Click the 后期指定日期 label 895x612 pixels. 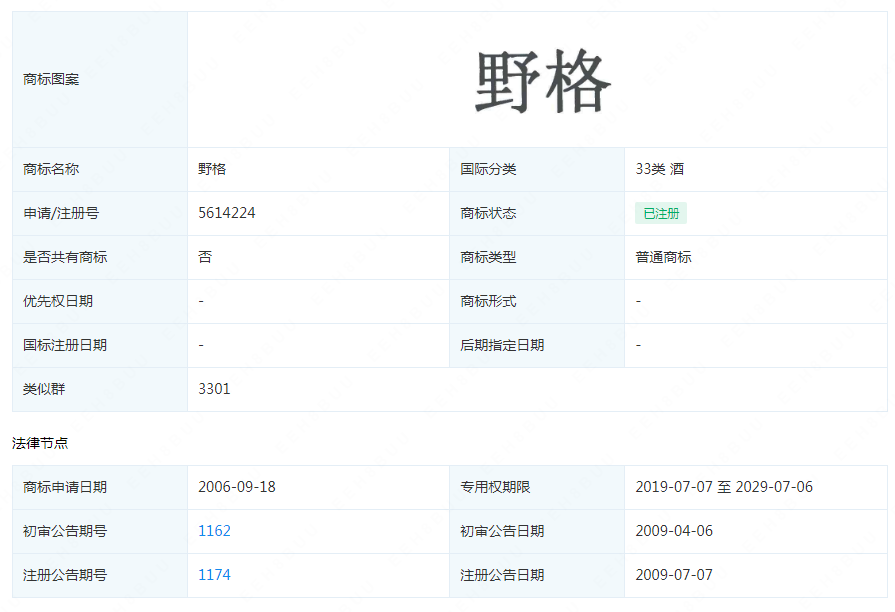pos(502,345)
